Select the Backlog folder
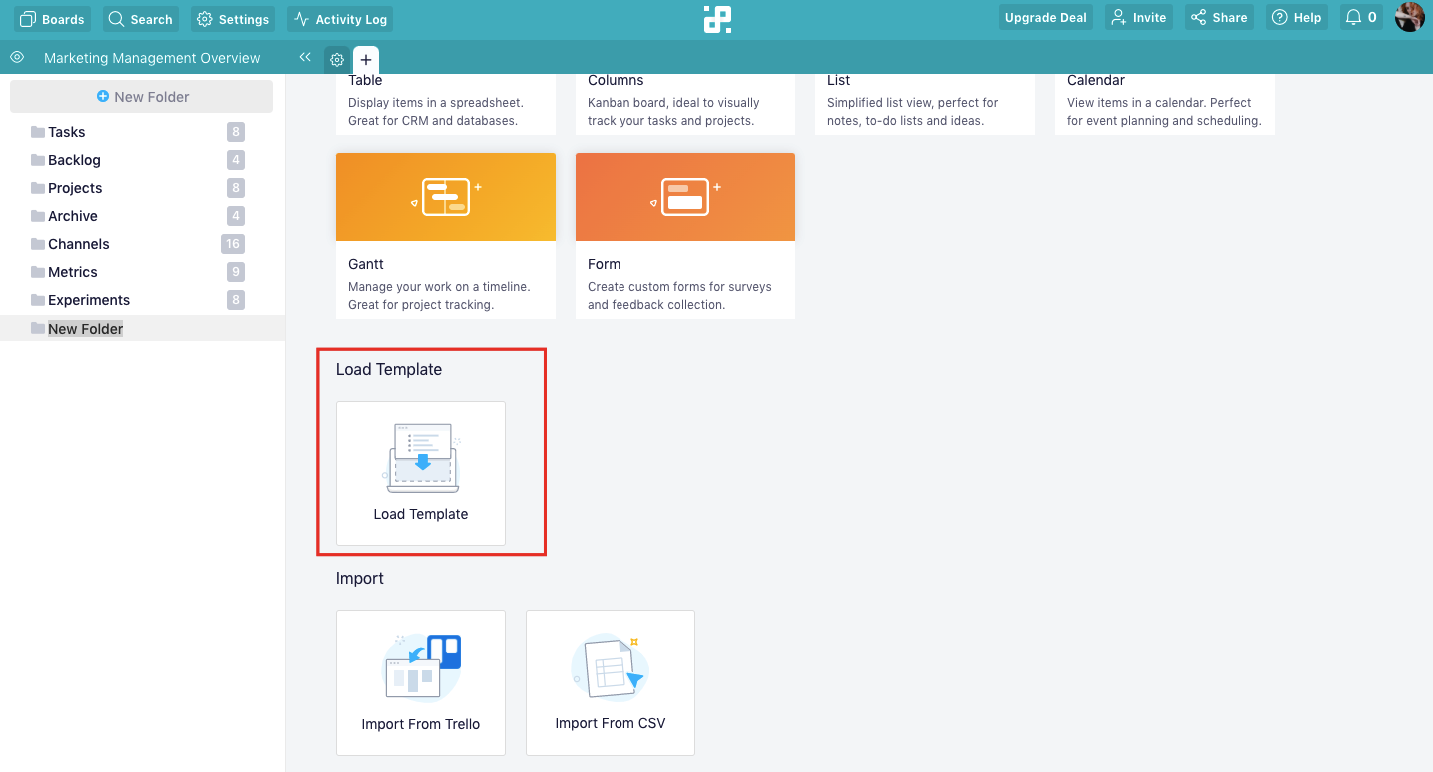This screenshot has width=1433, height=772. pyautogui.click(x=142, y=160)
